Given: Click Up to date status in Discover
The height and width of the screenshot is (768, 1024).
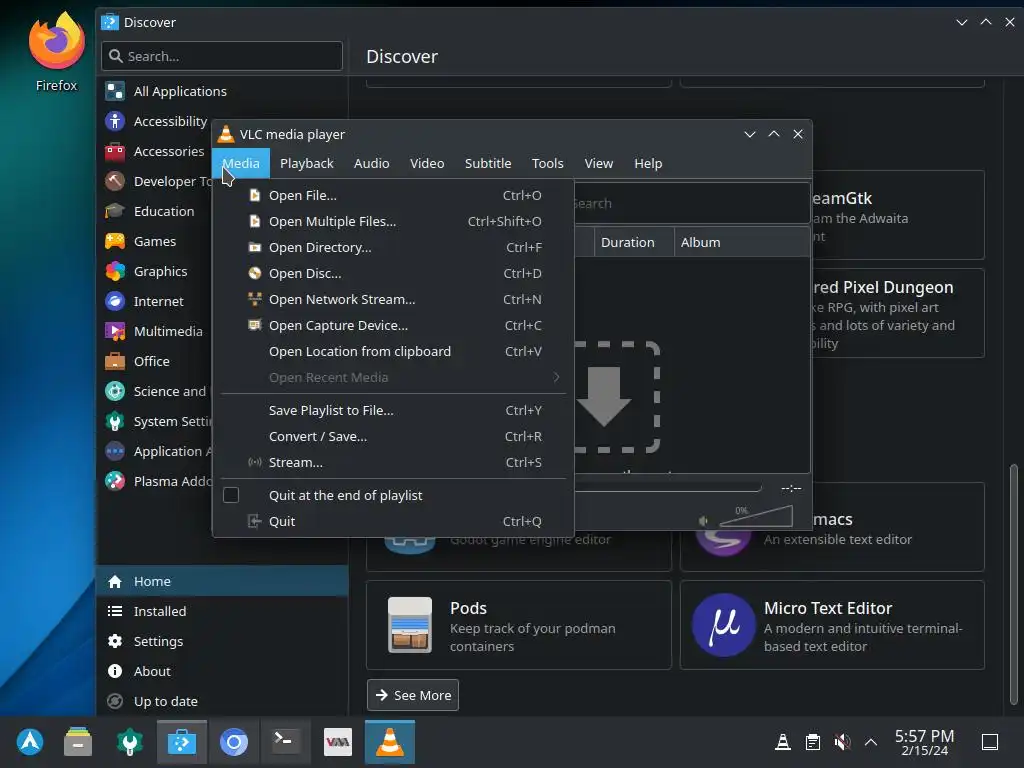Looking at the screenshot, I should pos(222,701).
